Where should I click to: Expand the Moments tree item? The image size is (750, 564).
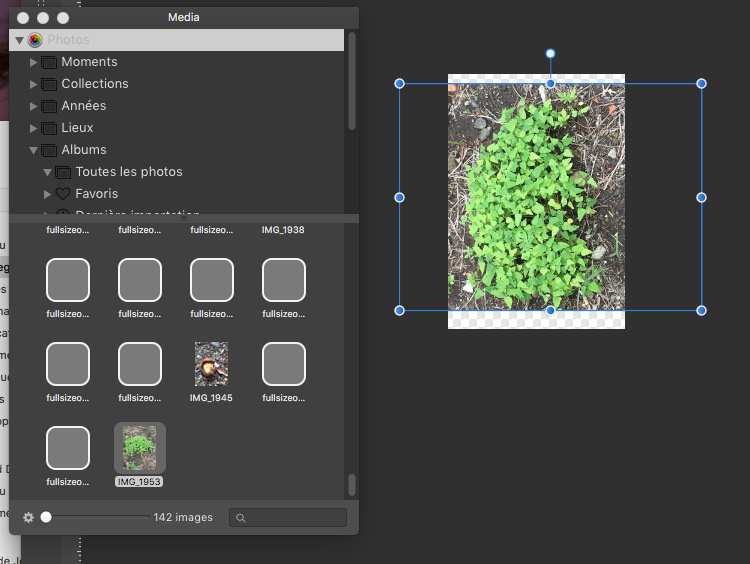(x=33, y=62)
